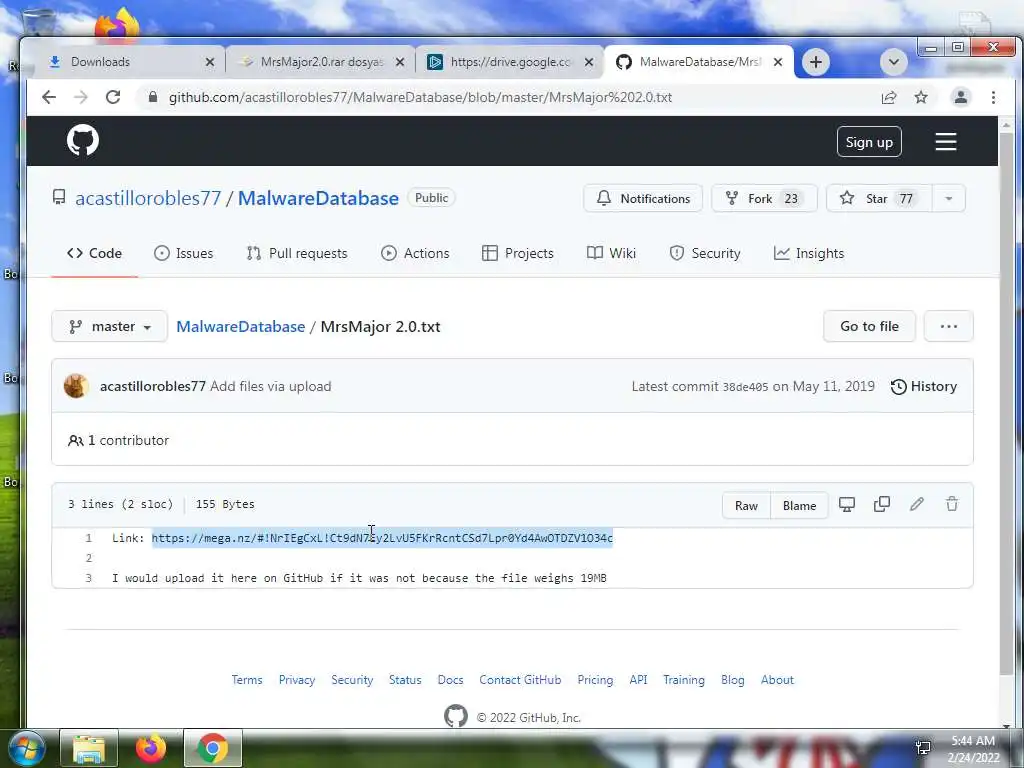Click the footer Status link
The width and height of the screenshot is (1024, 768).
click(405, 680)
